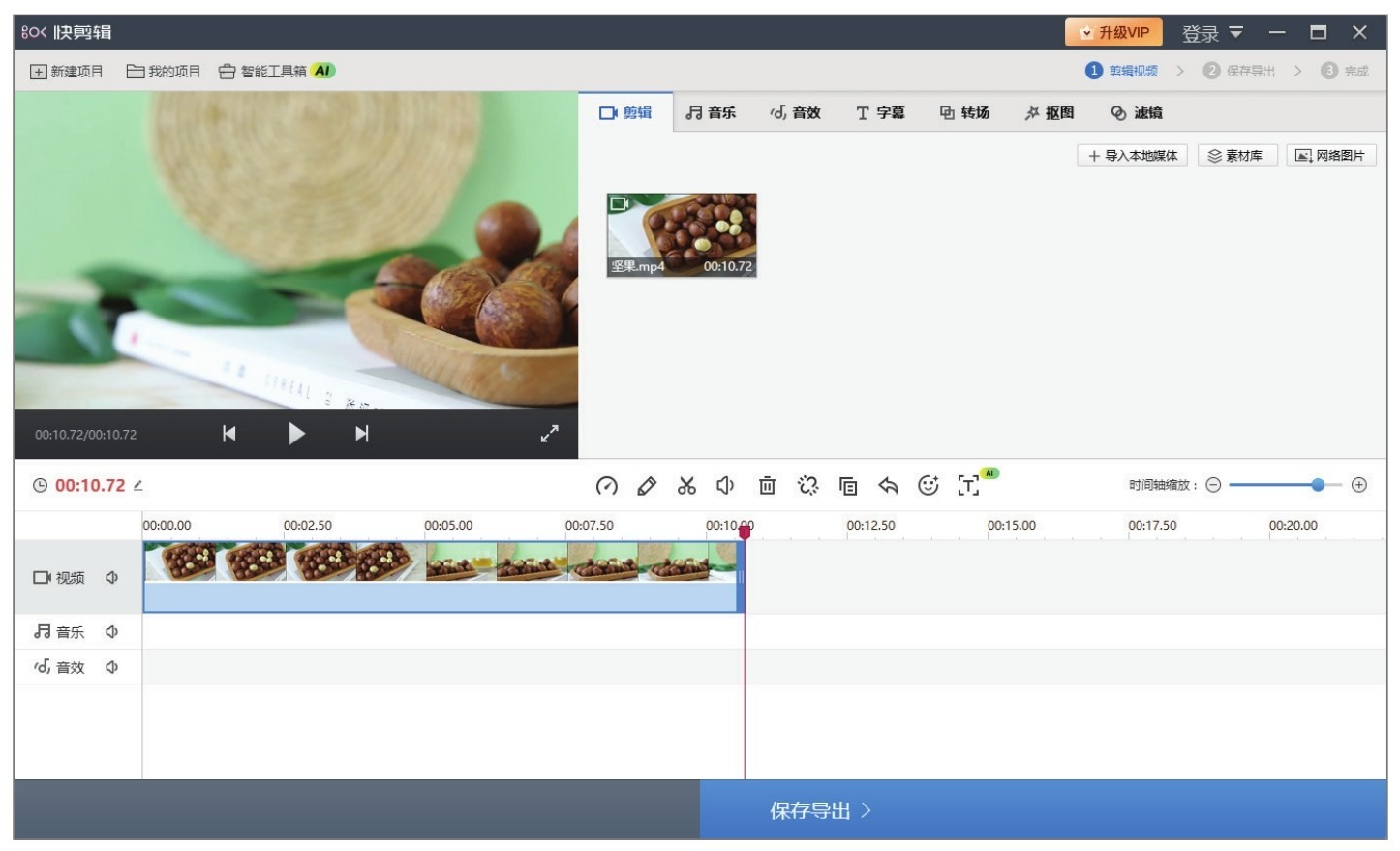Screen dimensions: 1400x851
Task: Click the pencil edit icon in timeline toolbar
Action: tap(647, 486)
